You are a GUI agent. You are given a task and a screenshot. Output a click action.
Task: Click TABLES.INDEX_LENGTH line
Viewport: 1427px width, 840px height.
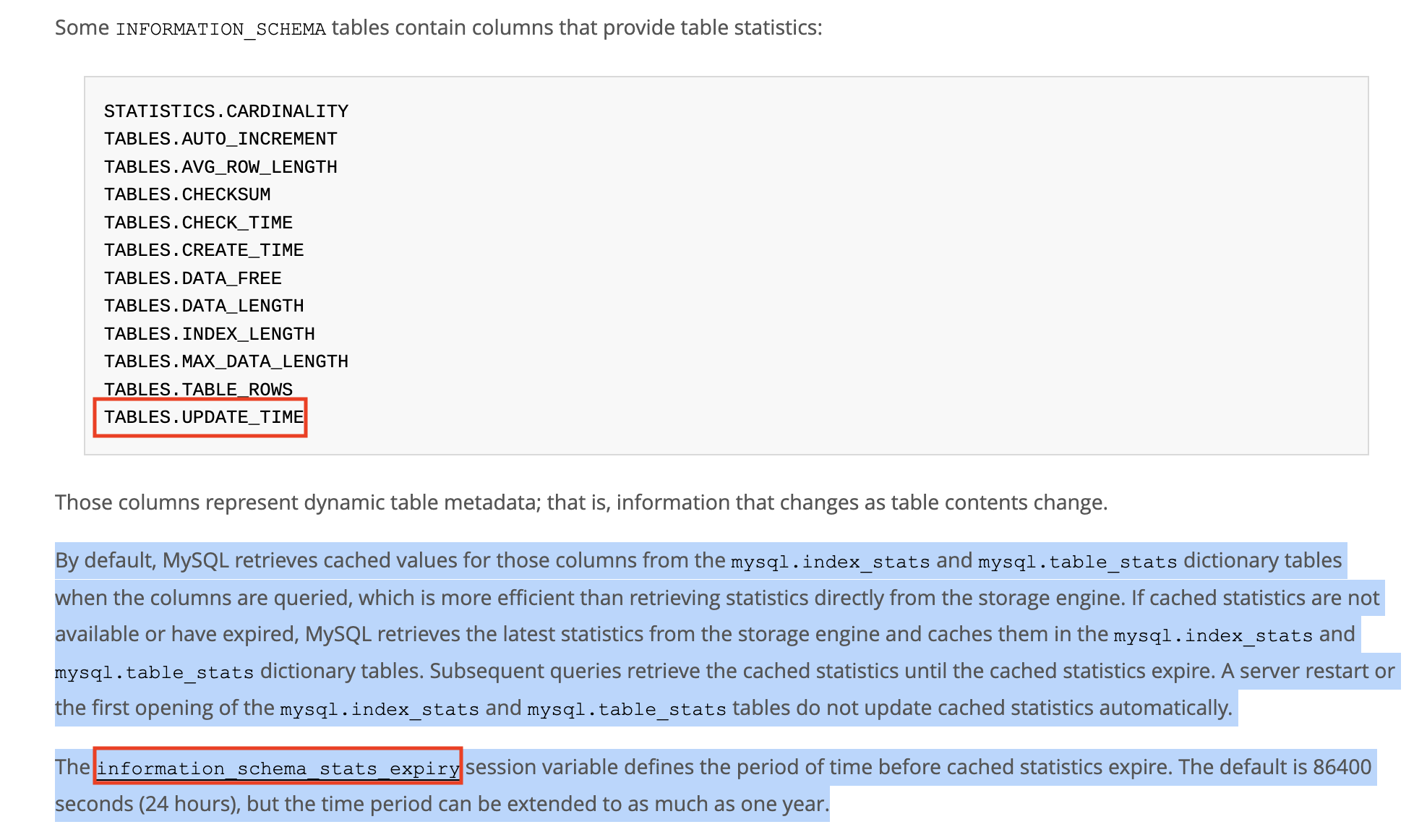click(x=210, y=334)
